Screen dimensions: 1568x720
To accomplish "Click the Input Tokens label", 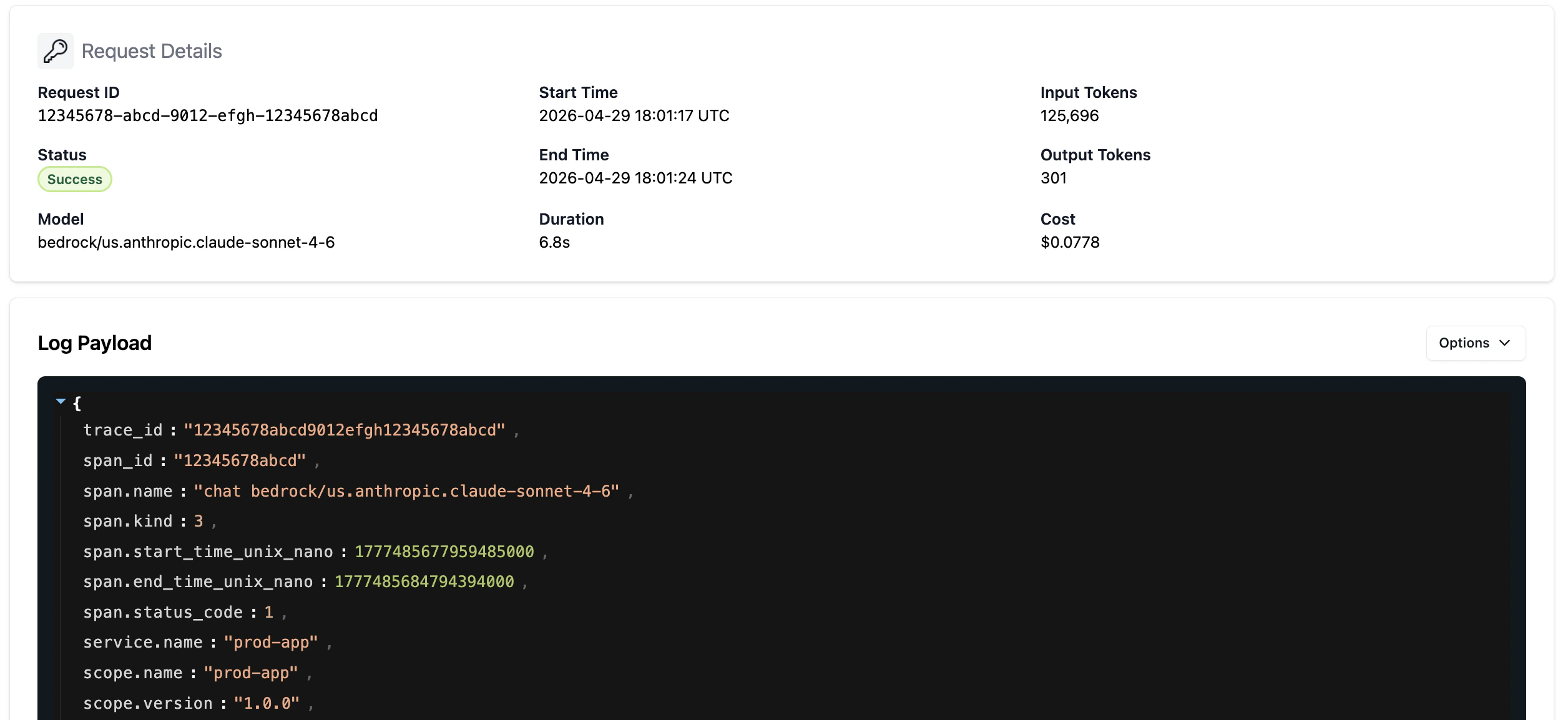I will 1089,92.
